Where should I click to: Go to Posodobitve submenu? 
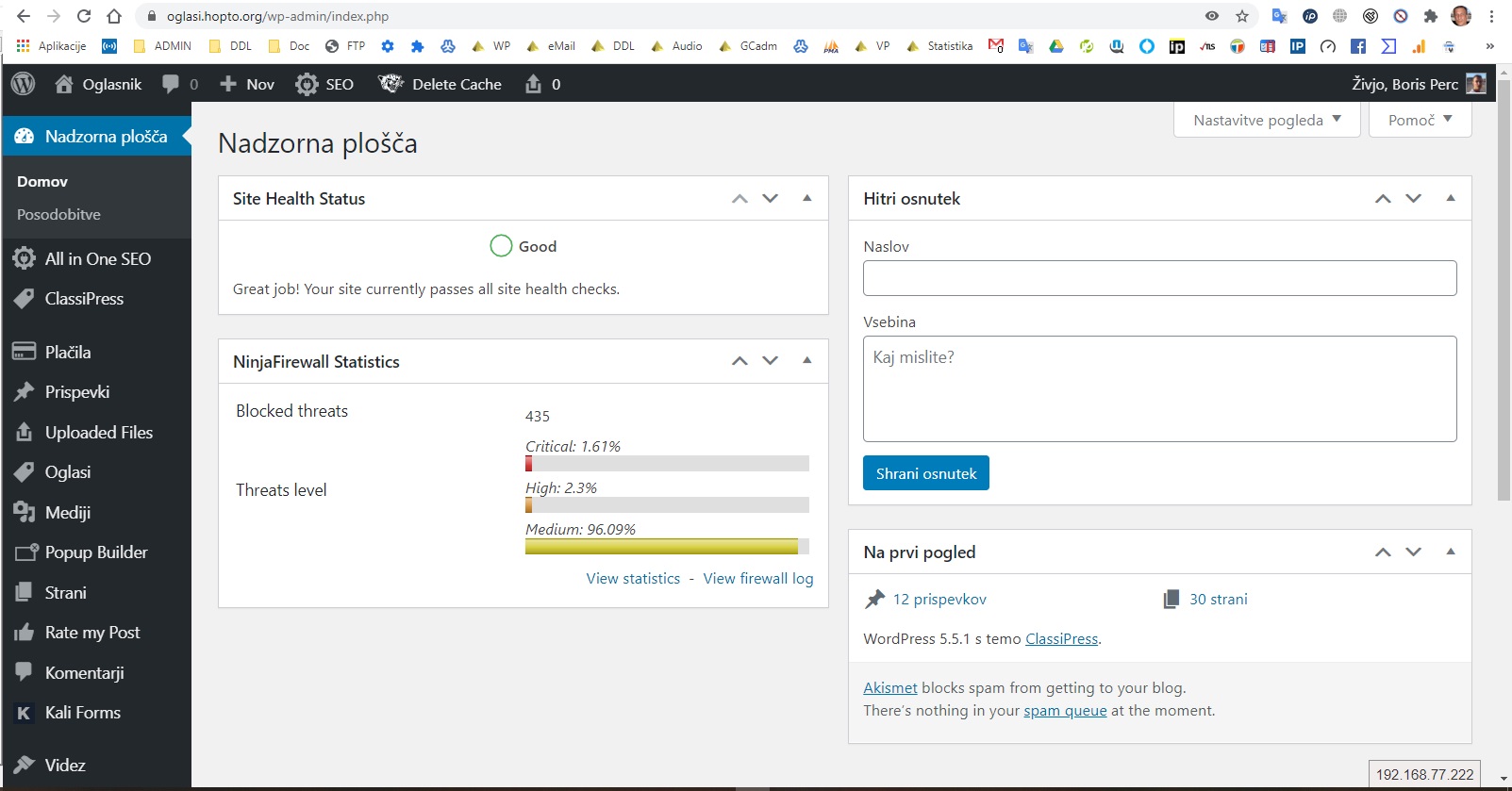(58, 215)
